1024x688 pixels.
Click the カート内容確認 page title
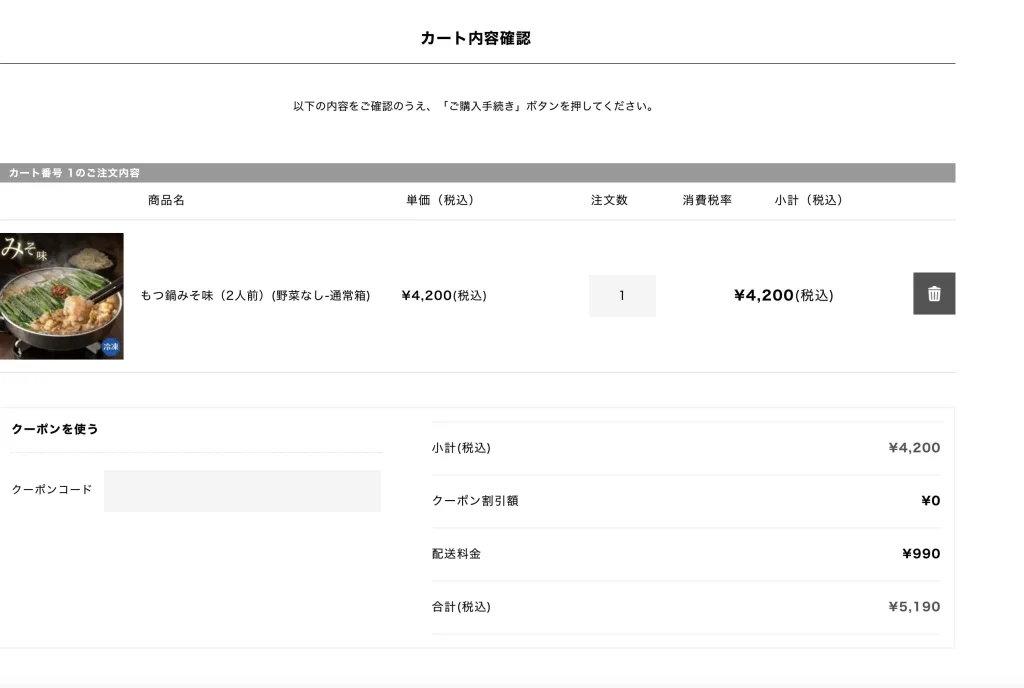point(476,37)
